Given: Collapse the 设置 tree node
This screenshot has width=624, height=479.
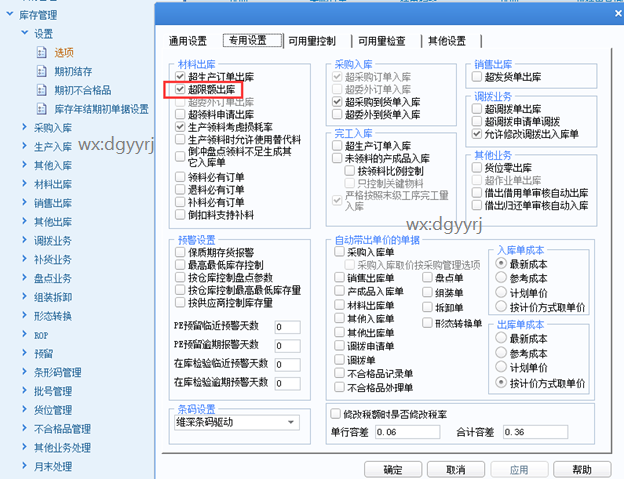Looking at the screenshot, I should (x=23, y=33).
